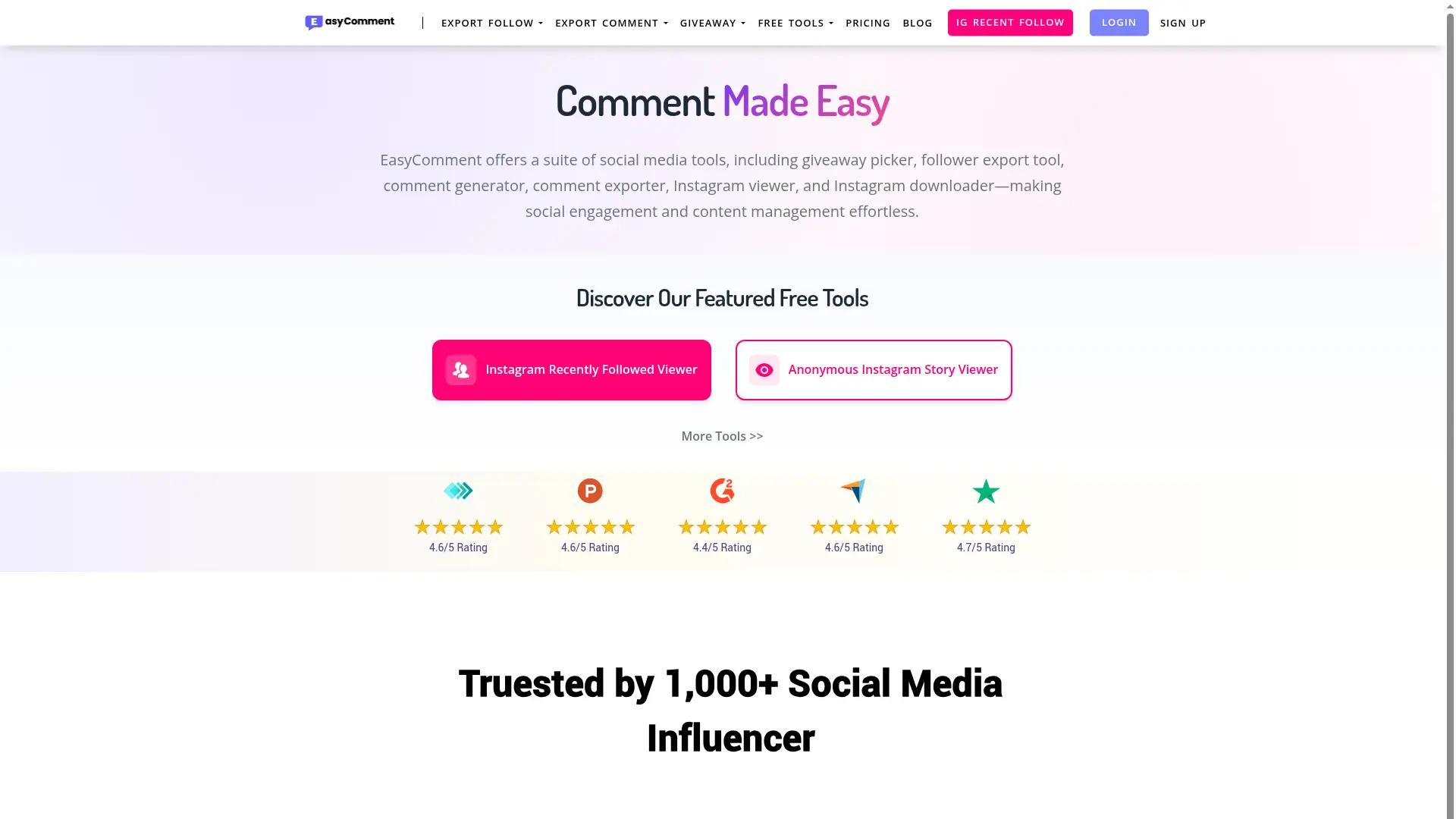Viewport: 1456px width, 819px height.
Task: Click the LOGIN button
Action: pyautogui.click(x=1119, y=22)
